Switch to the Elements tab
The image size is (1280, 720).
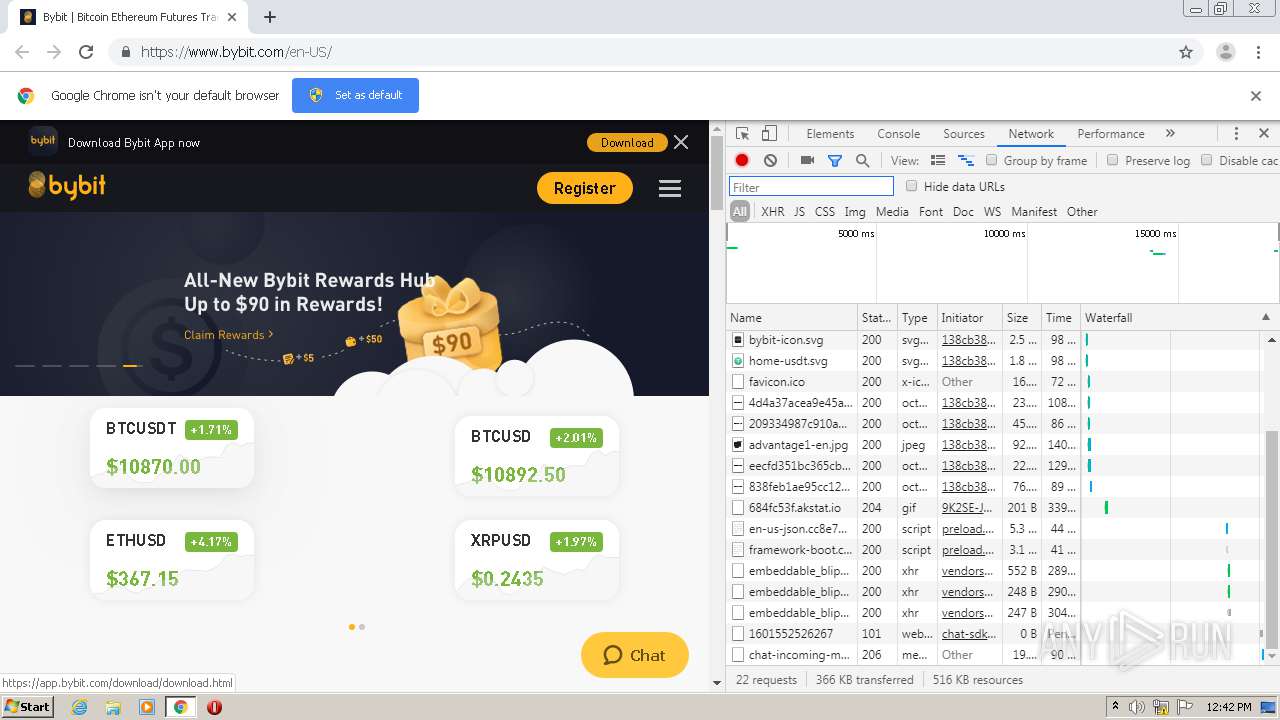pyautogui.click(x=830, y=134)
